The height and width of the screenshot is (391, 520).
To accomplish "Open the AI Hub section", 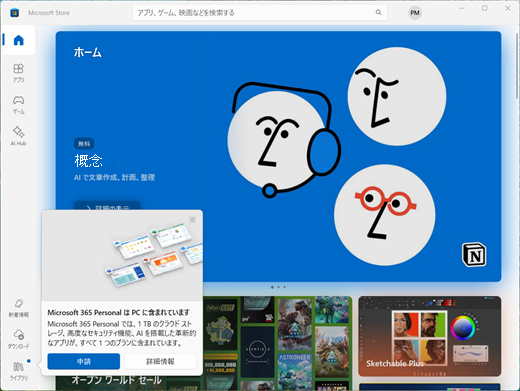I will 18,136.
